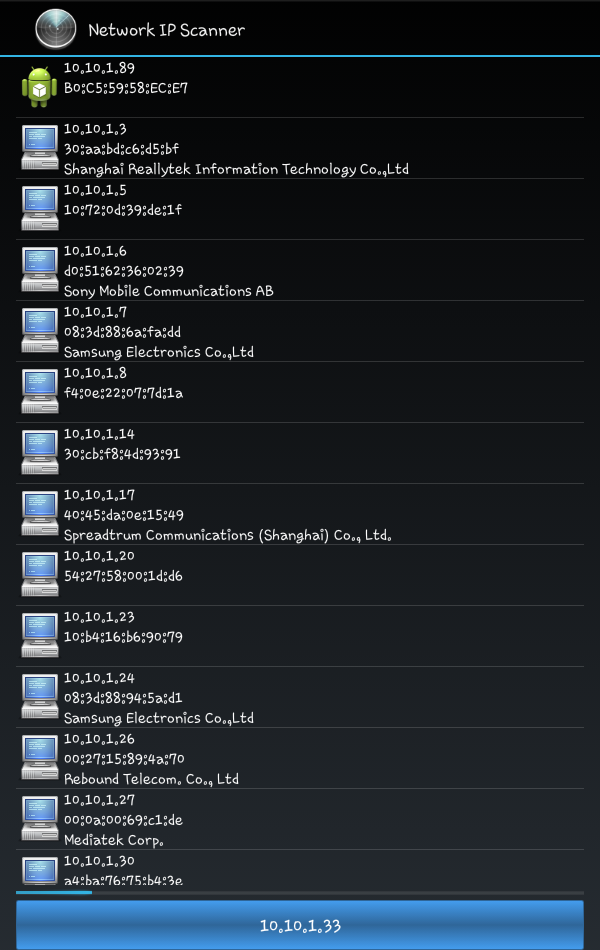600x950 pixels.
Task: Select the Shanghai Reallytek Information Technology entry
Action: point(300,148)
